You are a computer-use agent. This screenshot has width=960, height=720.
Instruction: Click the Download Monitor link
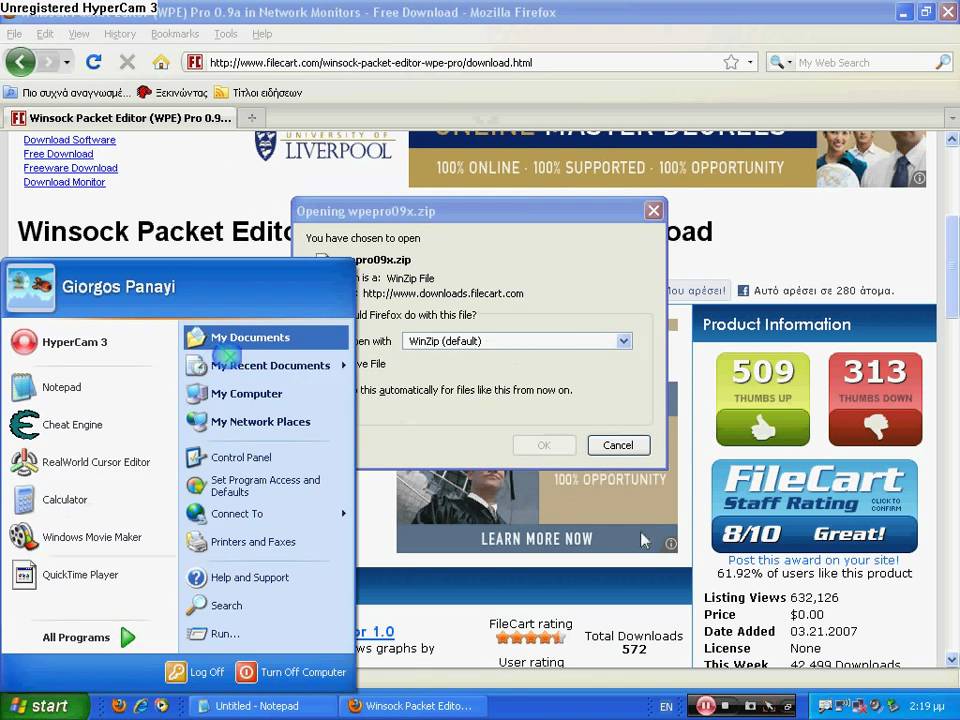[x=64, y=182]
